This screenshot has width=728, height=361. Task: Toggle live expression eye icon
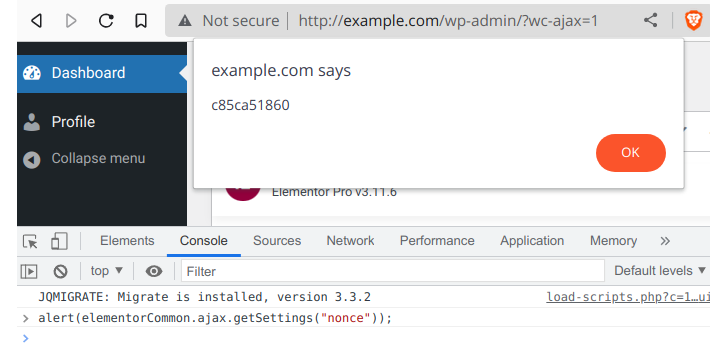pos(154,271)
